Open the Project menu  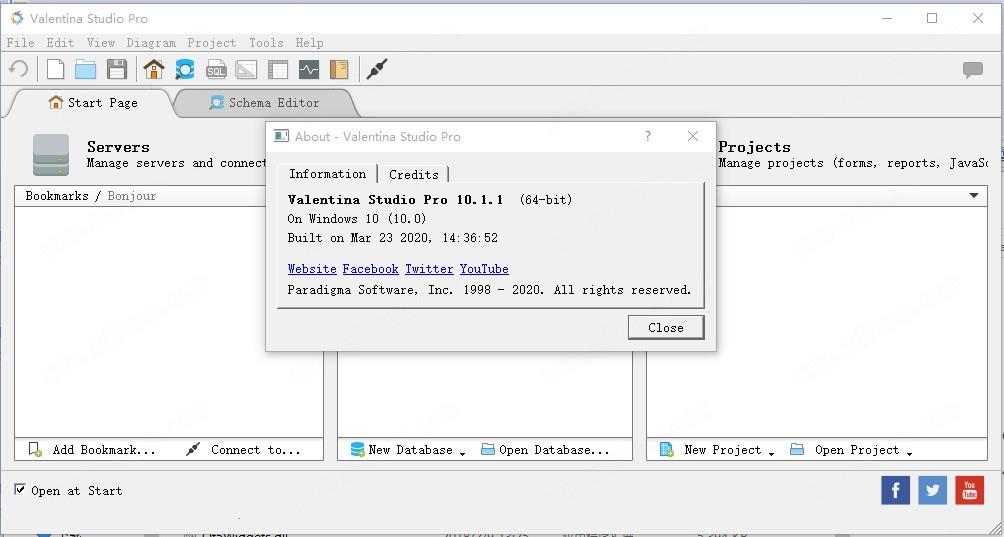coord(212,43)
